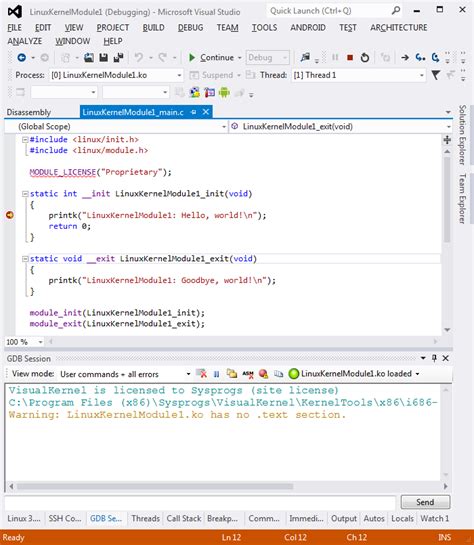Image resolution: width=474 pixels, height=545 pixels.
Task: Switch to the Locals tab
Action: coord(402,518)
